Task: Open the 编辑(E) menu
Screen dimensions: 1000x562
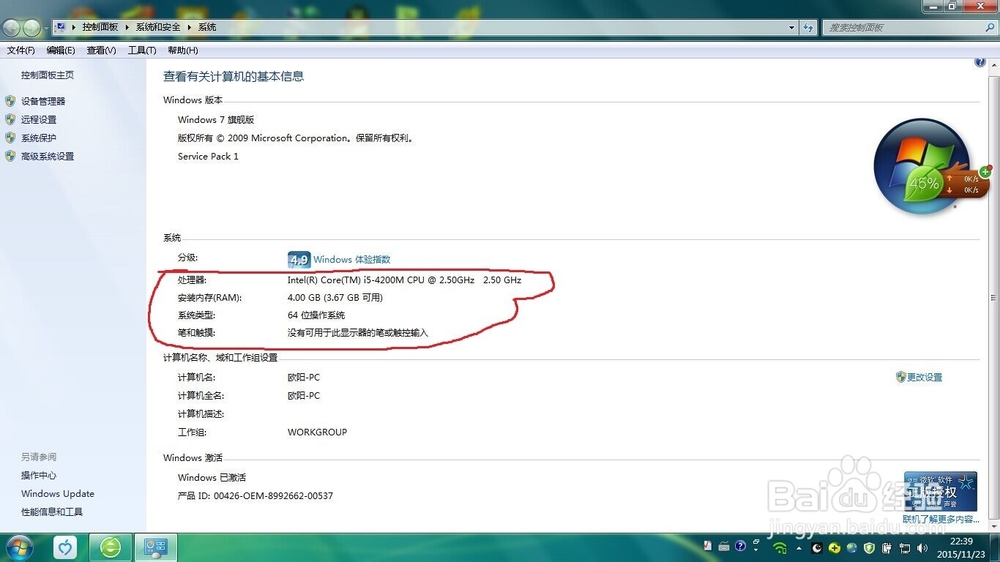Action: tap(60, 50)
